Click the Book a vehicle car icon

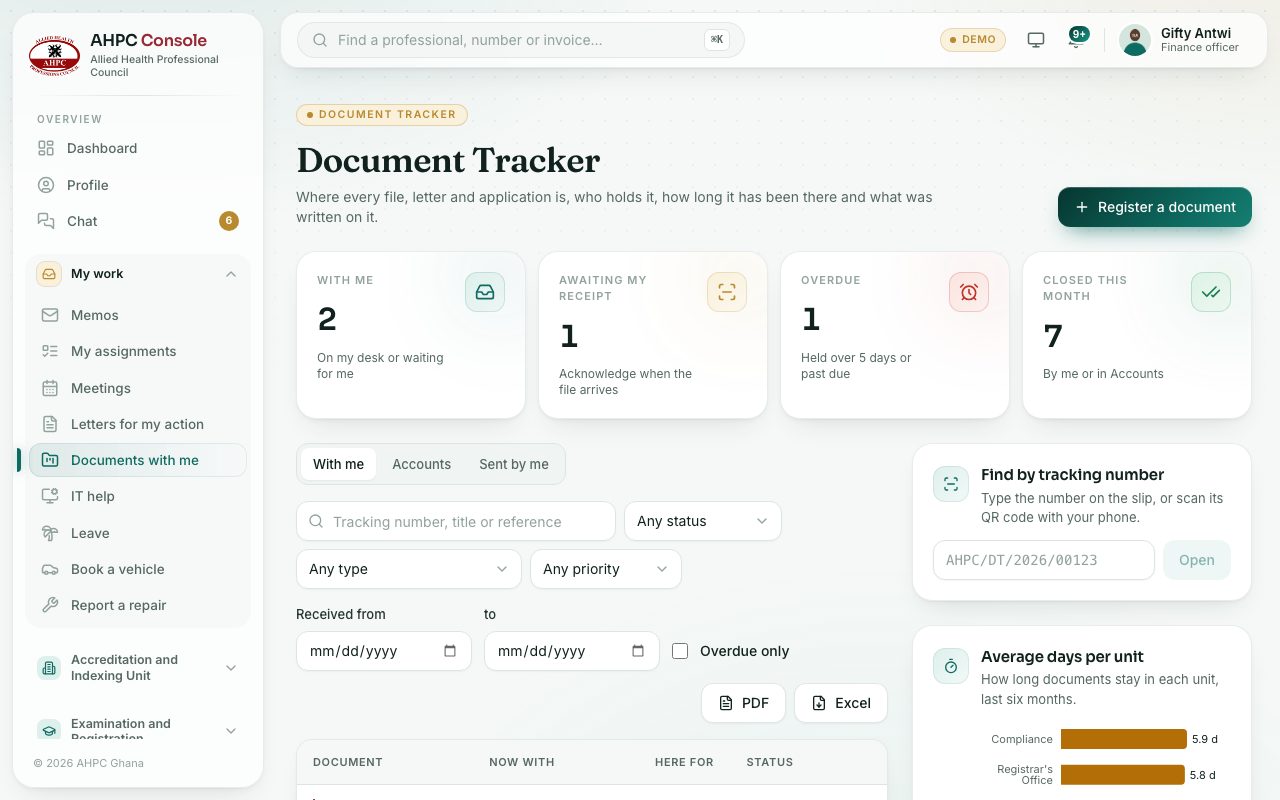50,569
